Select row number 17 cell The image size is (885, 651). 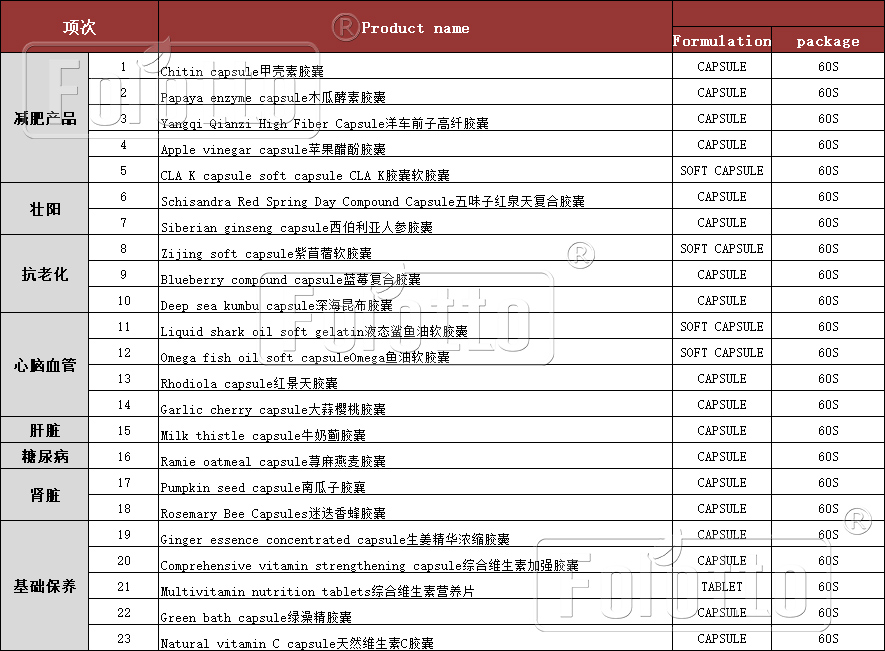pos(124,482)
